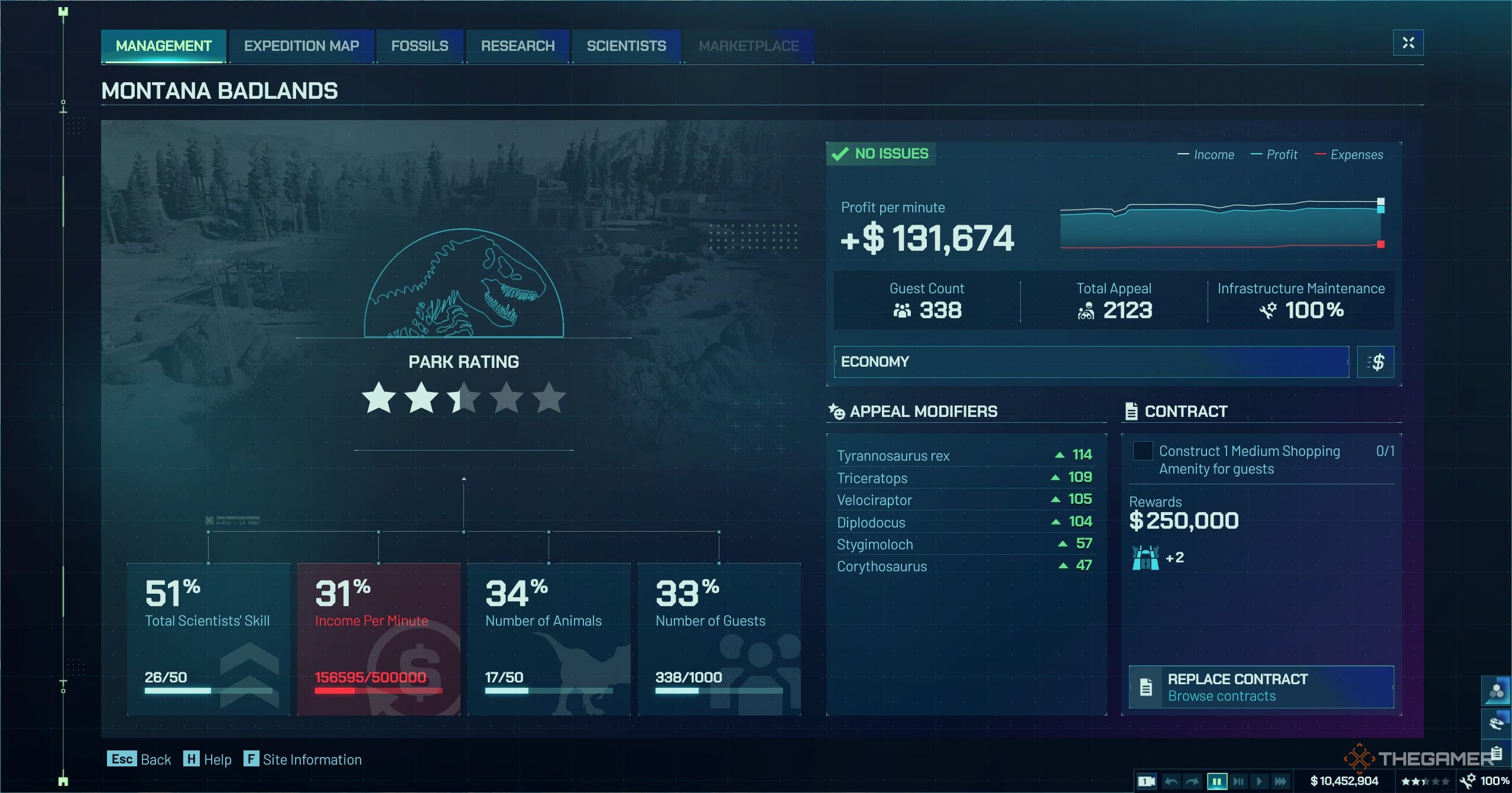Image resolution: width=1512 pixels, height=793 pixels.
Task: Tick the Medium Shopping Amenity contract checkbox
Action: [x=1142, y=451]
